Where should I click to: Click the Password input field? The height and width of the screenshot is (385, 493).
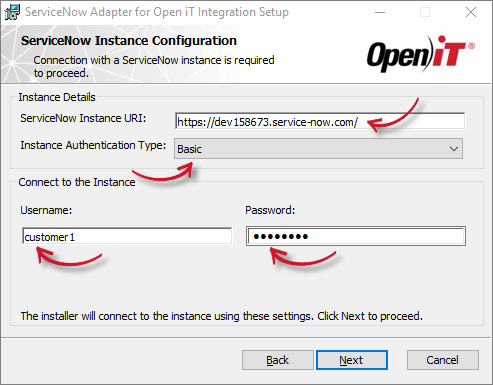coord(356,236)
